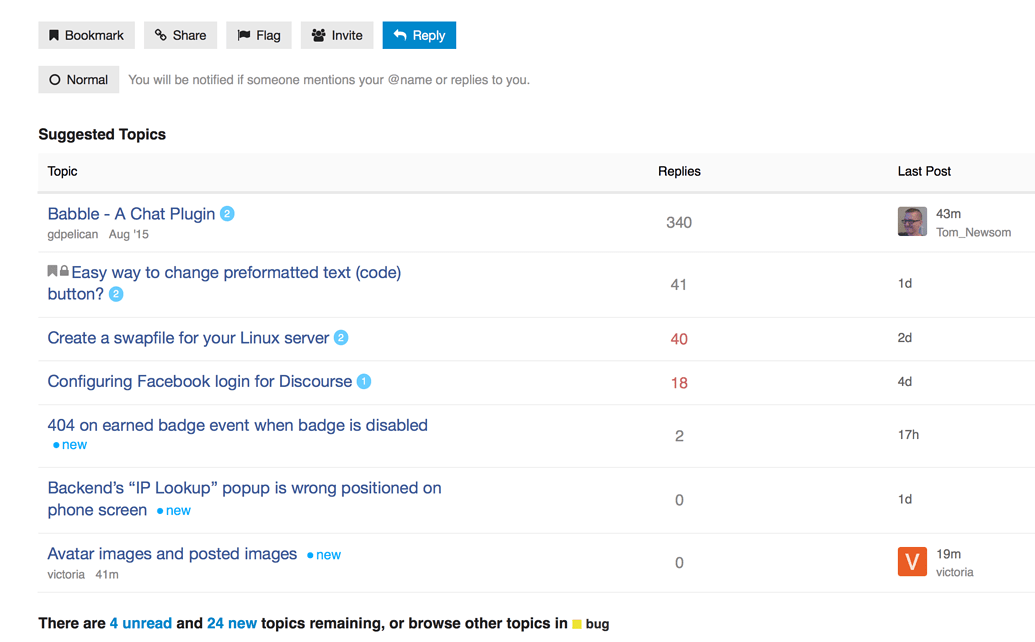Click new indicator under 404 badge topic
The width and height of the screenshot is (1035, 642).
[70, 445]
